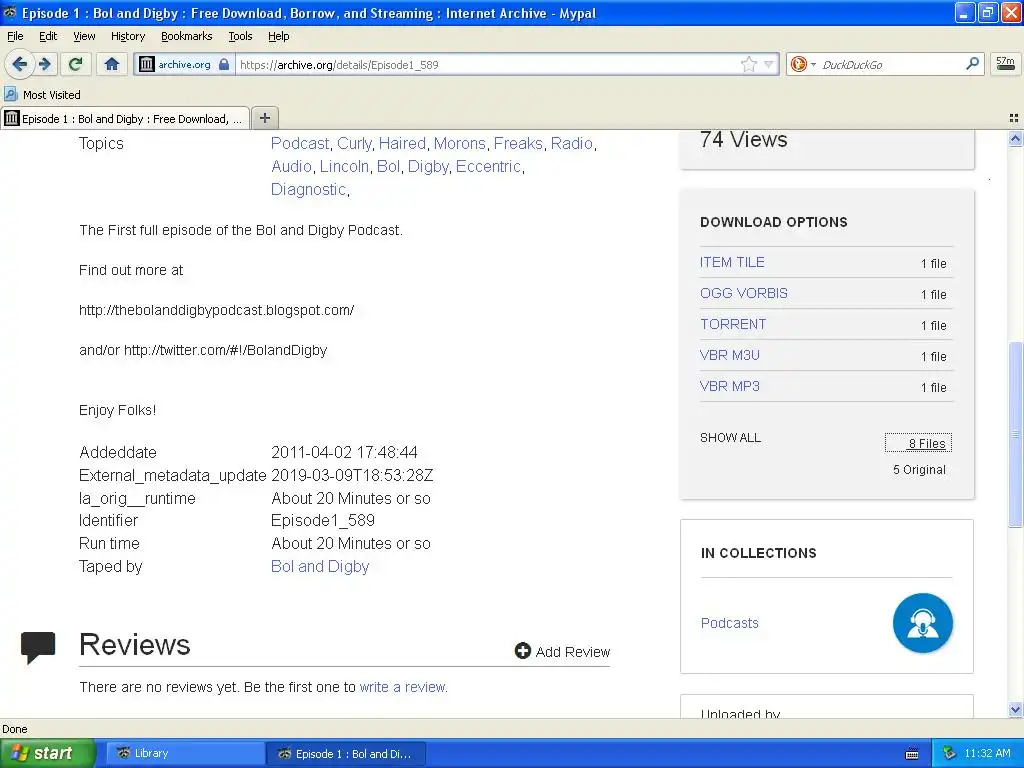Open the Bol topic link
Viewport: 1024px width, 768px height.
tap(388, 167)
